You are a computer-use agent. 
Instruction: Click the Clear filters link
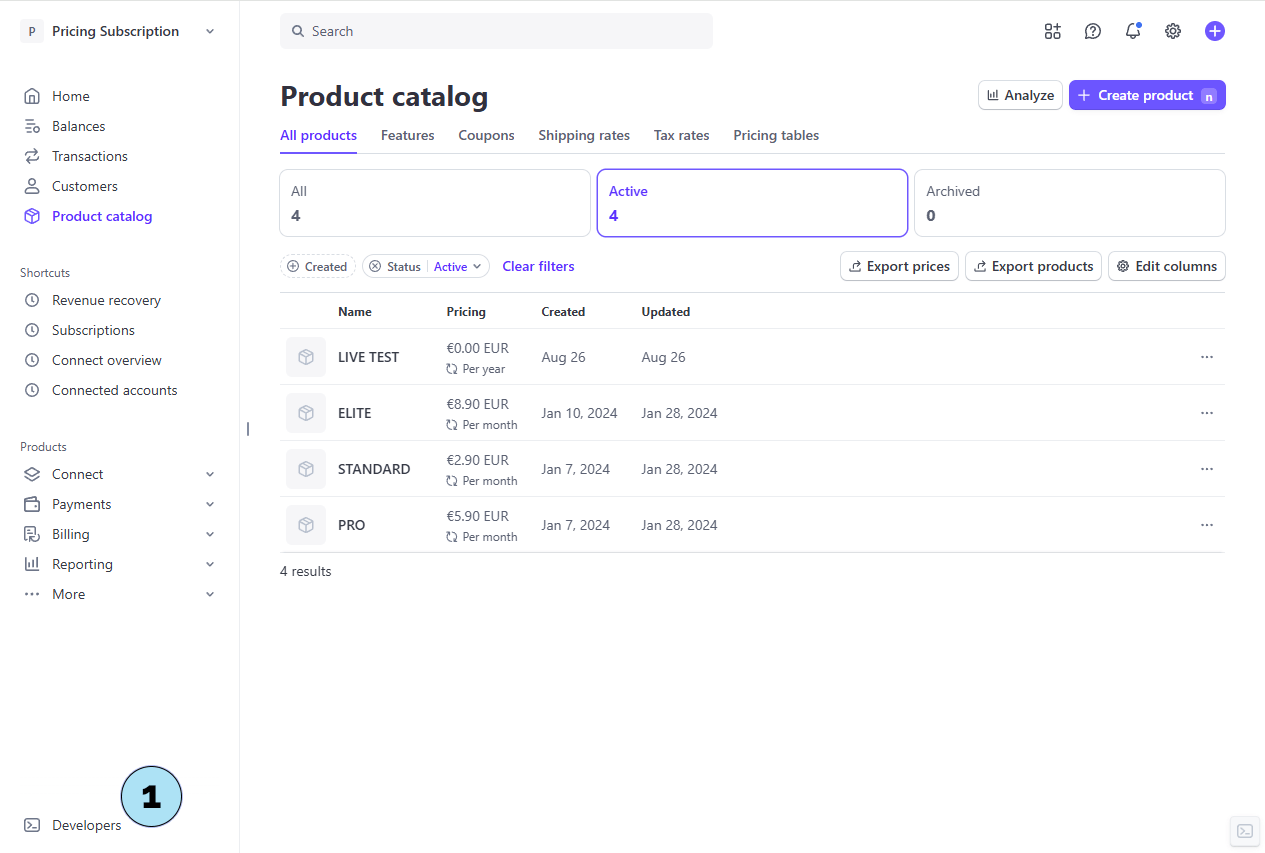click(538, 266)
